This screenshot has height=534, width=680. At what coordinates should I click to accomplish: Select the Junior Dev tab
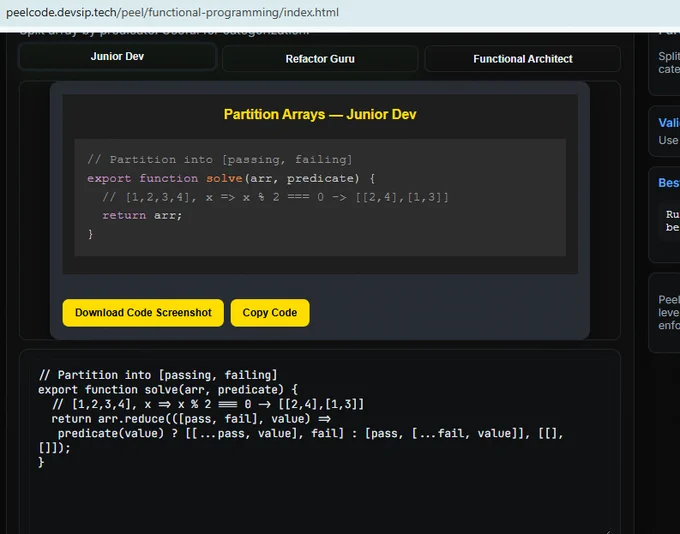117,56
